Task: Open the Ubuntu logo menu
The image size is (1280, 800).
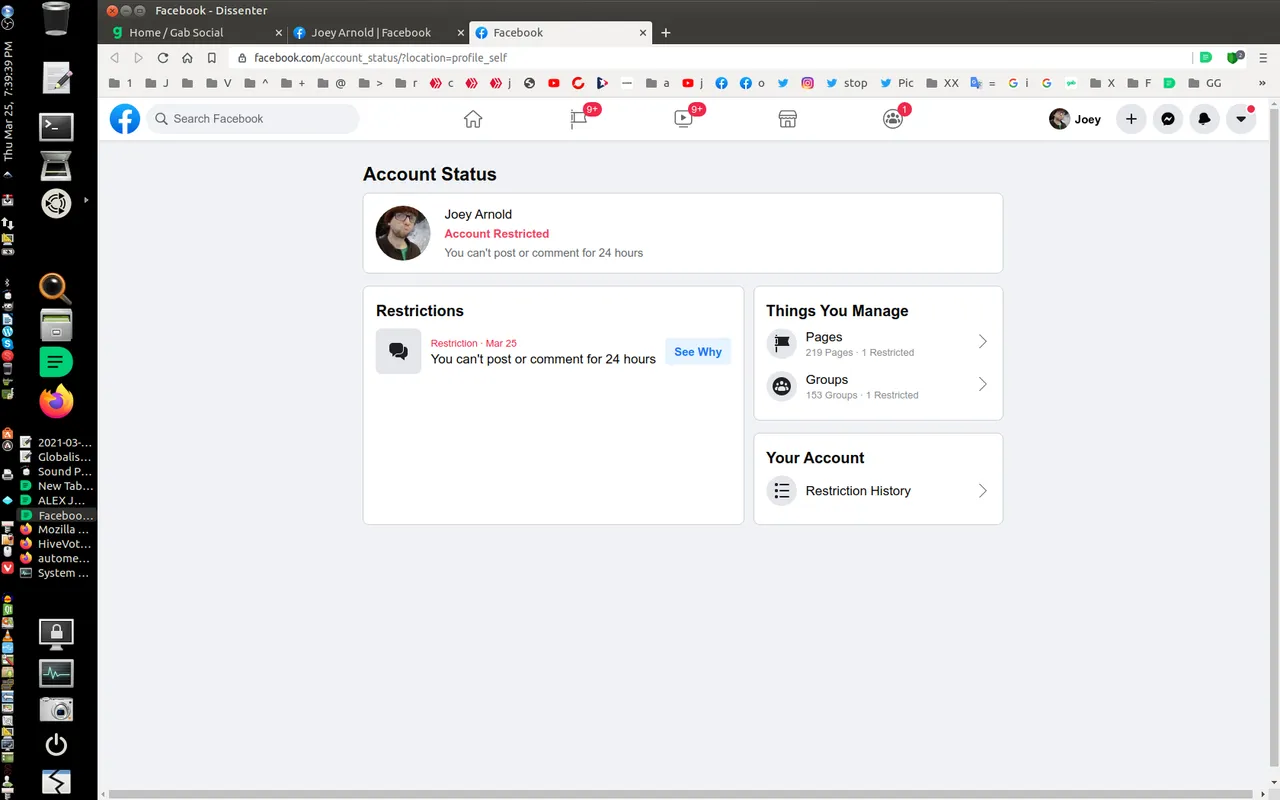Action: pos(56,204)
